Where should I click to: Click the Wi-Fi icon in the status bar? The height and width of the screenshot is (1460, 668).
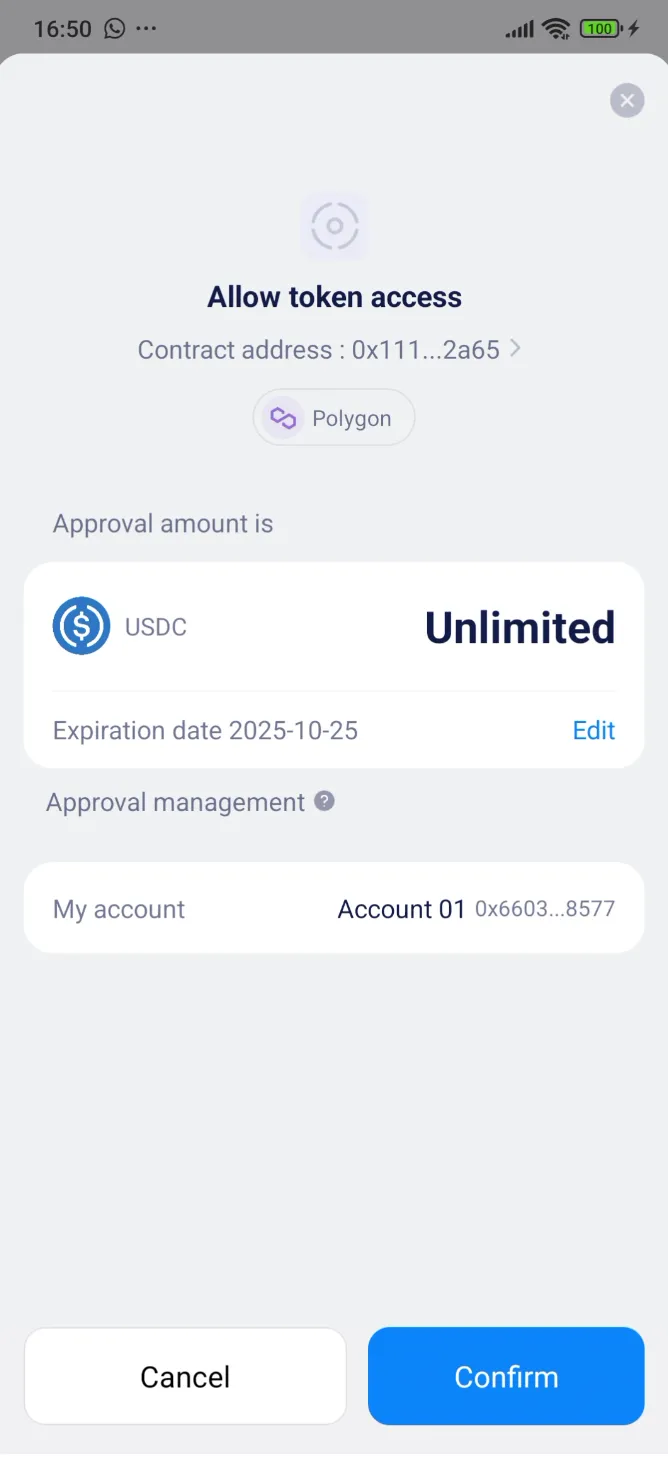click(x=556, y=28)
